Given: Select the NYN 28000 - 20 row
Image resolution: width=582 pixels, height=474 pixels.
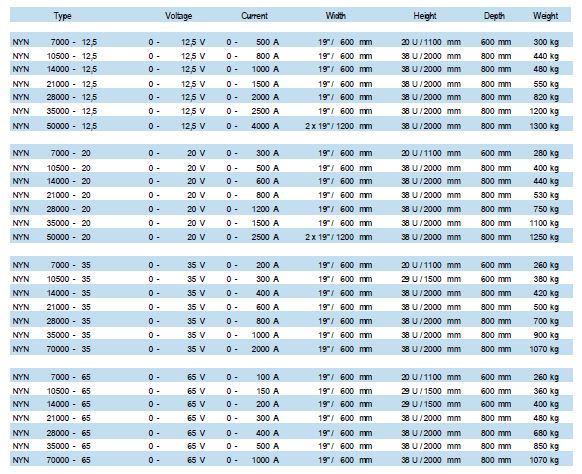Looking at the screenshot, I should 291,209.
